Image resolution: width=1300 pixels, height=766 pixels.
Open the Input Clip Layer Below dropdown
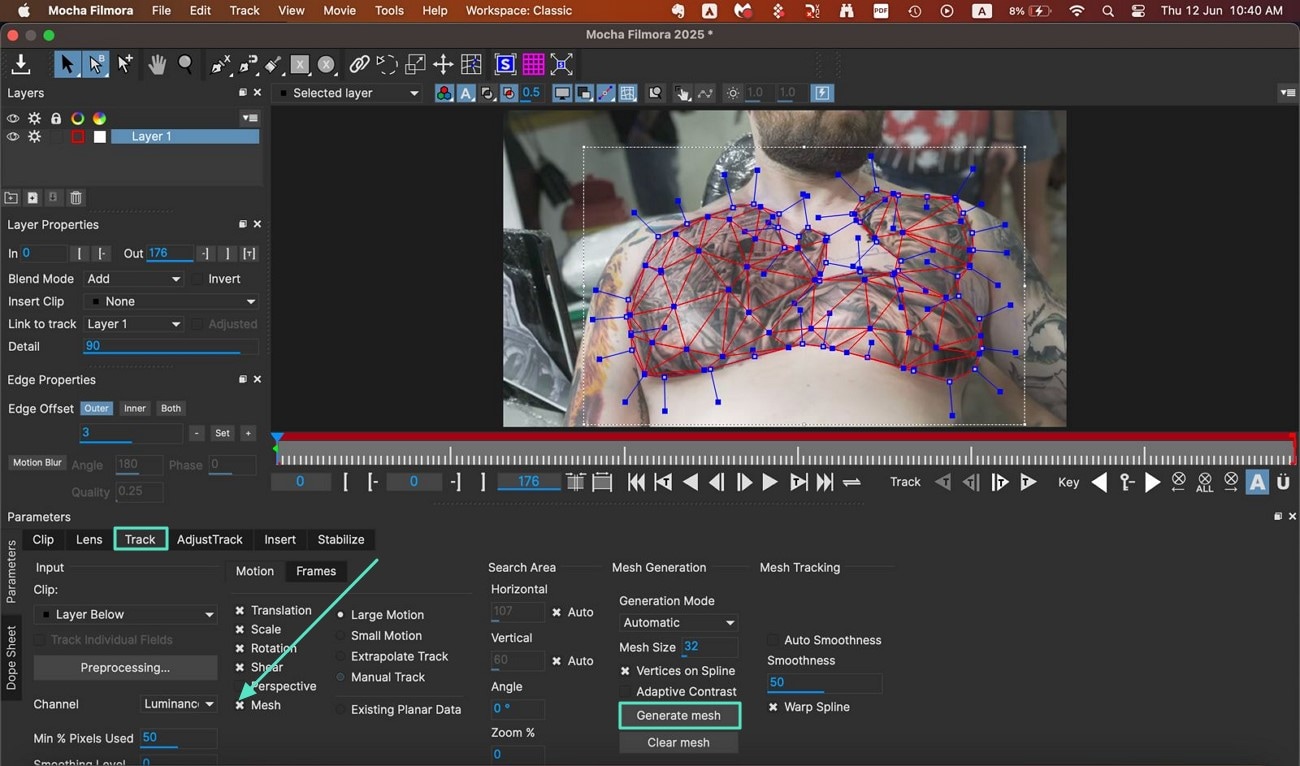[125, 614]
